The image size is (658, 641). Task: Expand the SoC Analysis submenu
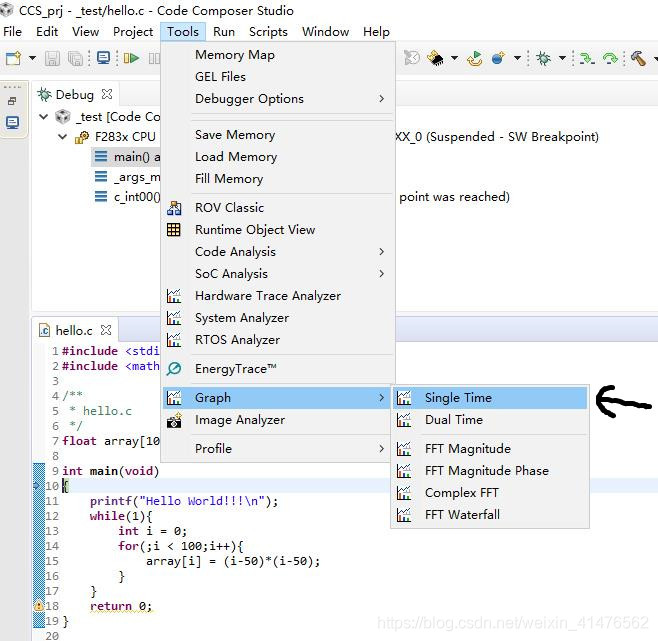click(278, 274)
